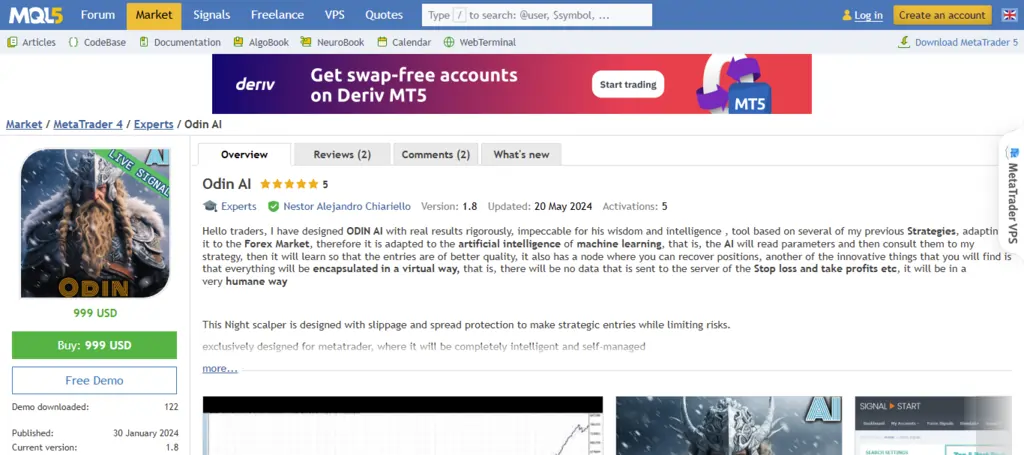The height and width of the screenshot is (455, 1024).
Task: Open the Quotes section
Action: (x=384, y=15)
